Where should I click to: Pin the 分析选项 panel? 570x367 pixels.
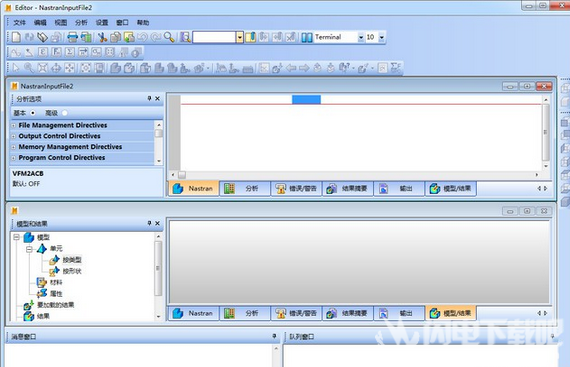149,98
